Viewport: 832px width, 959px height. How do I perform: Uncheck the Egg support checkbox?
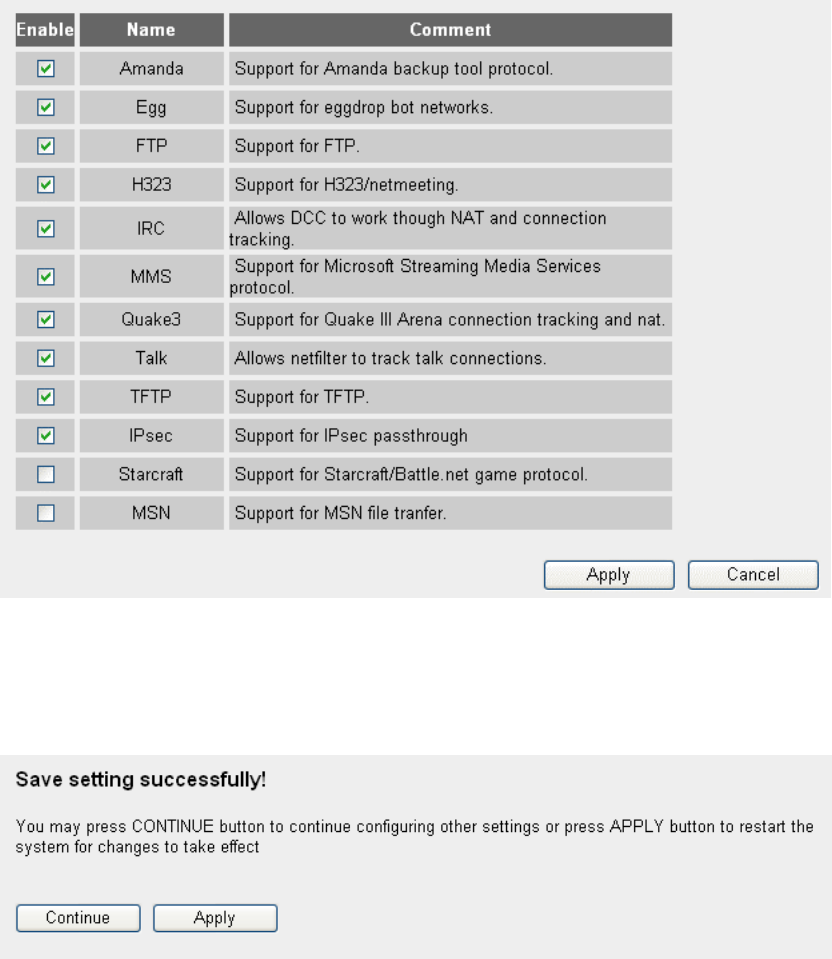[x=45, y=107]
